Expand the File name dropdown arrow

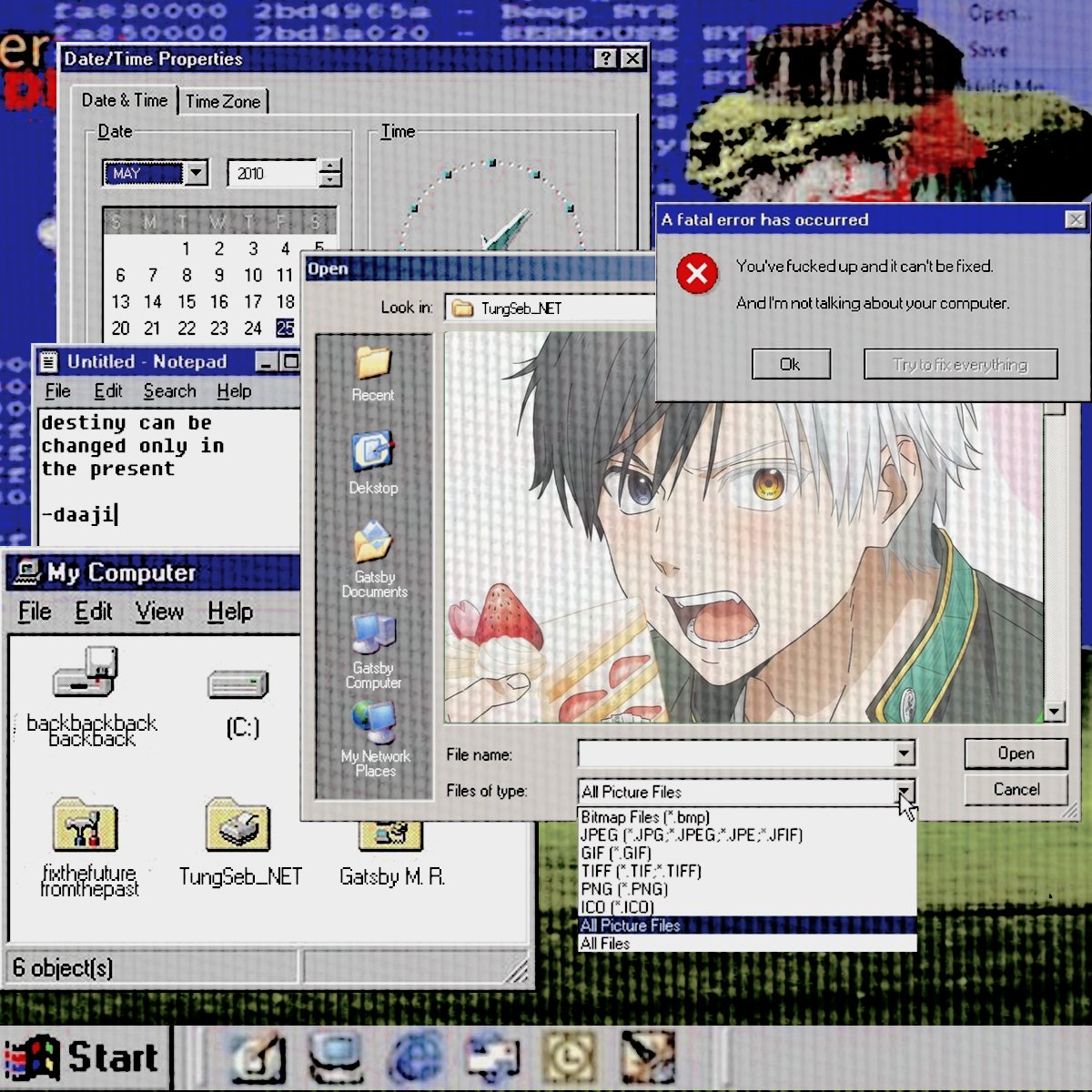(x=904, y=753)
